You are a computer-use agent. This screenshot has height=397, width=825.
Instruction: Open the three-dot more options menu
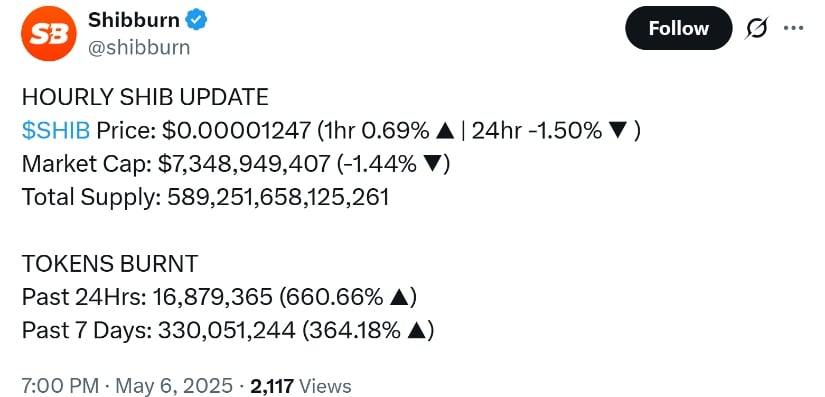pos(793,28)
